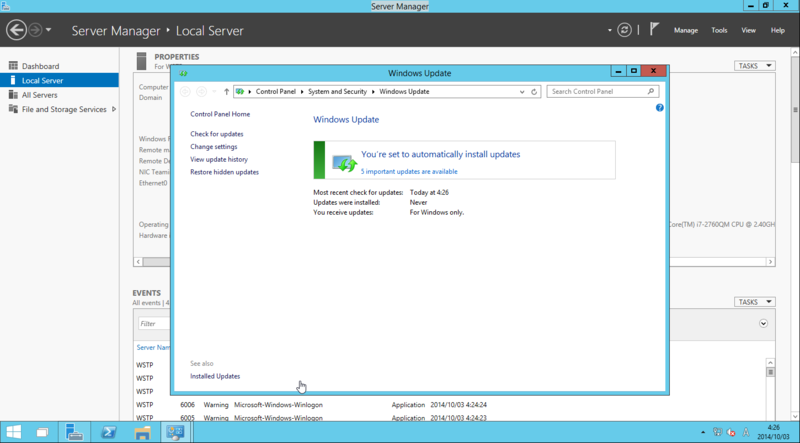This screenshot has height=443, width=800.
Task: Click Server Manager vertical scrollbar up arrow
Action: point(795,52)
